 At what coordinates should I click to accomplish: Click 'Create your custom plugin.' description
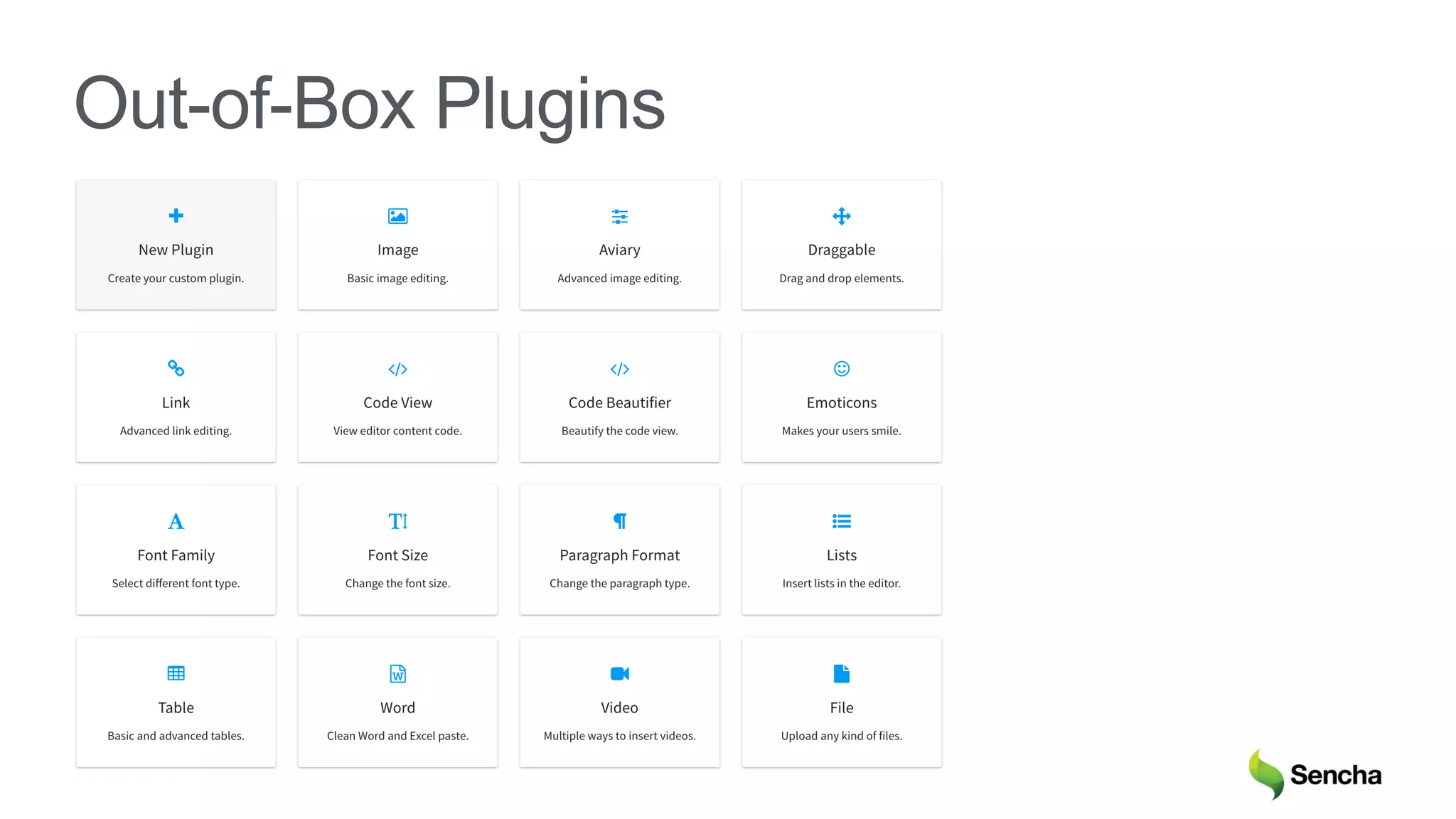coord(176,278)
